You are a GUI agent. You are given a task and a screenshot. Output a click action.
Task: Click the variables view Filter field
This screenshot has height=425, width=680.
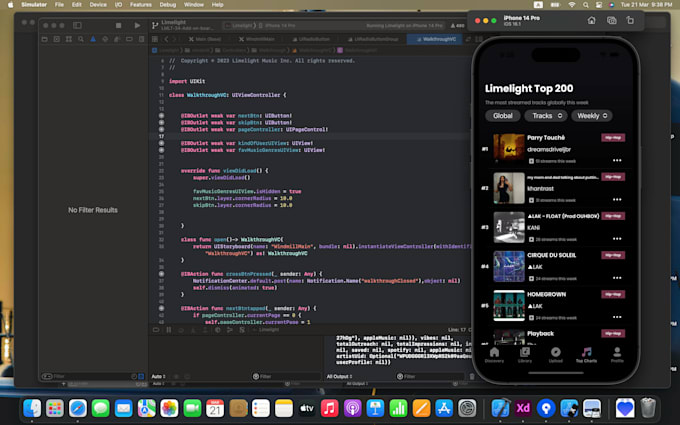point(286,376)
